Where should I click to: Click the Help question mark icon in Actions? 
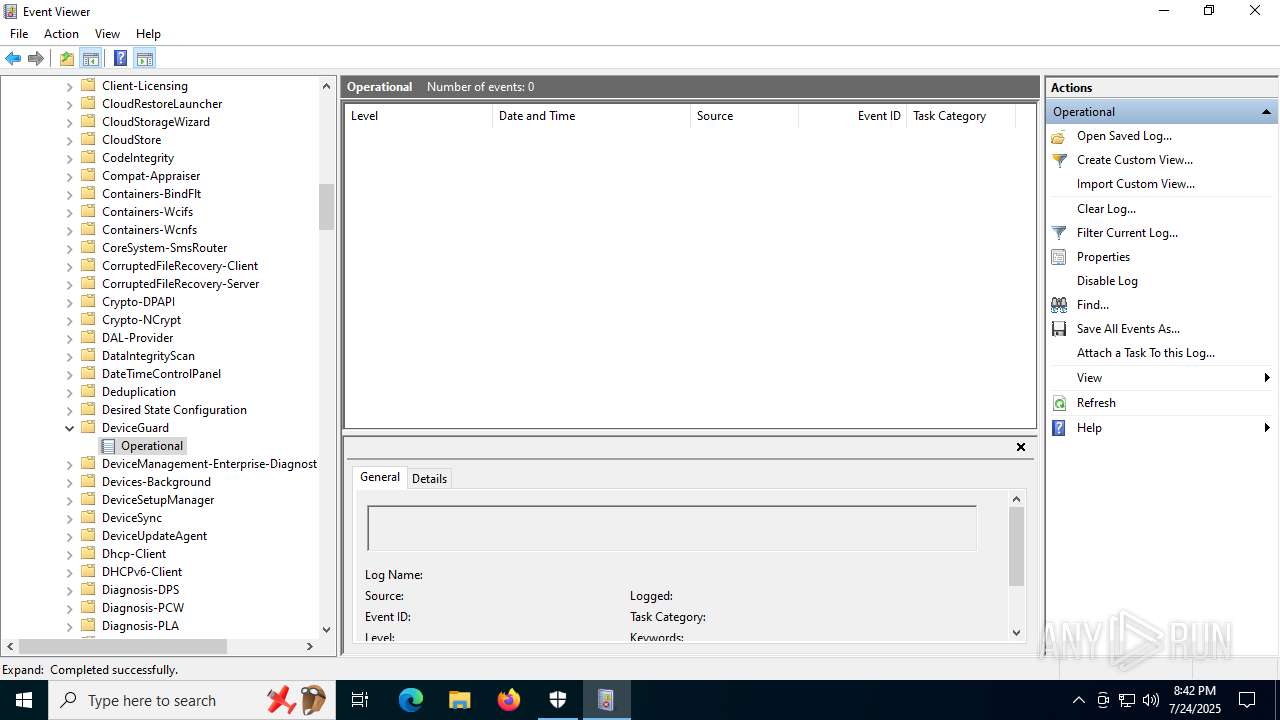point(1059,428)
